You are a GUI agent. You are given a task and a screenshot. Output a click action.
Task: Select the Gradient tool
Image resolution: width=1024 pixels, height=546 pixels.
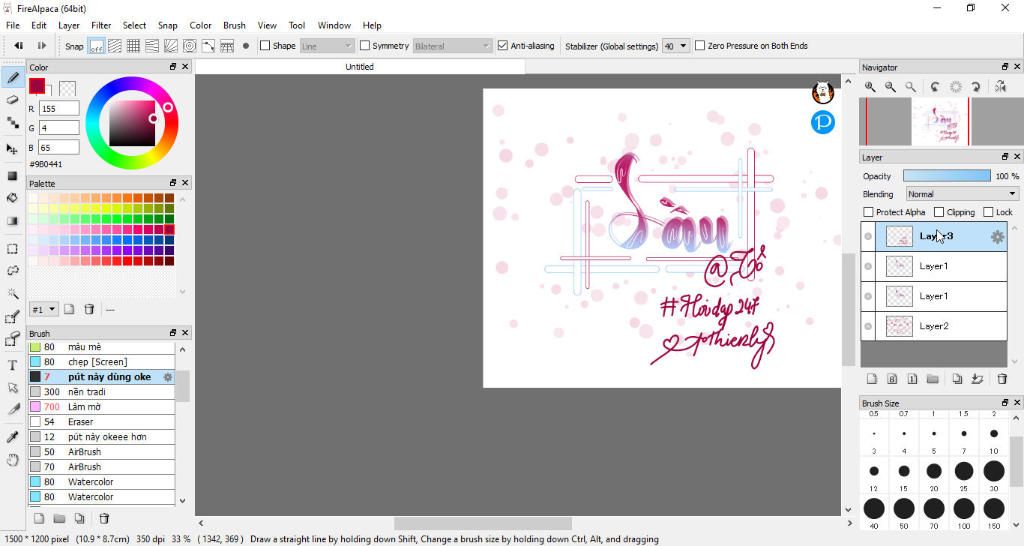(x=12, y=221)
